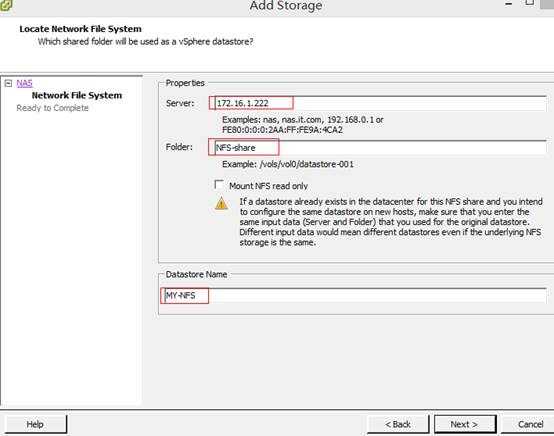The width and height of the screenshot is (554, 436).
Task: Click the 'Locate Network File System' heading
Action: [81, 29]
